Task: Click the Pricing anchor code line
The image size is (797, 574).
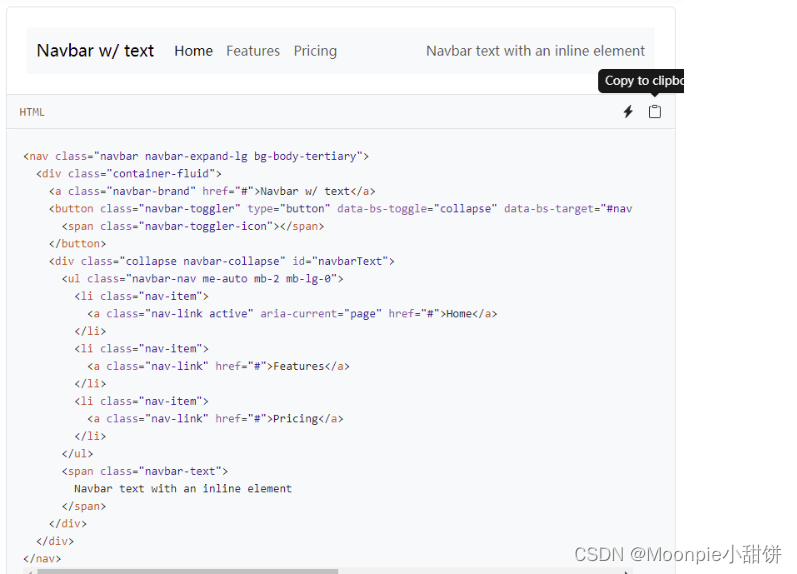Action: point(215,418)
